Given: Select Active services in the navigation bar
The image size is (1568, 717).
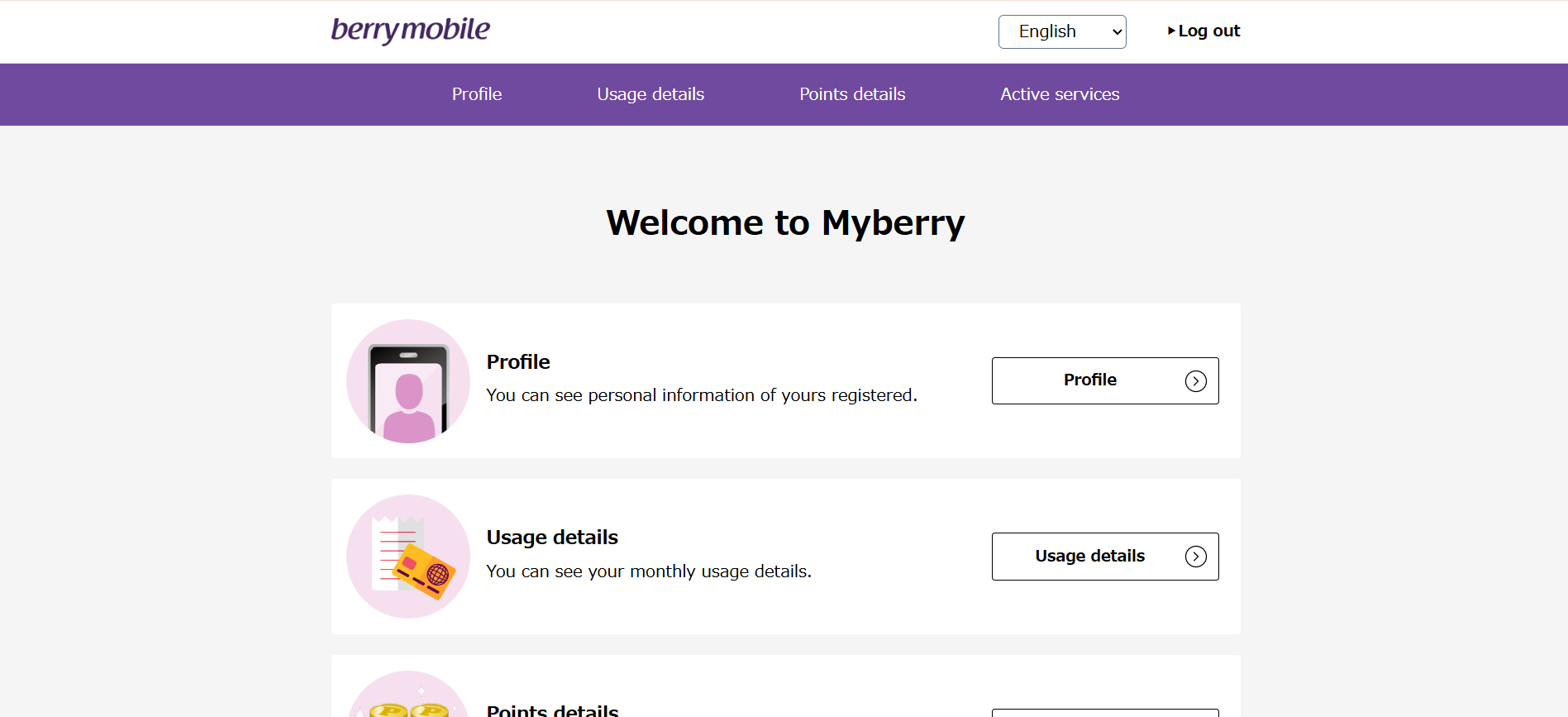Looking at the screenshot, I should (x=1060, y=94).
